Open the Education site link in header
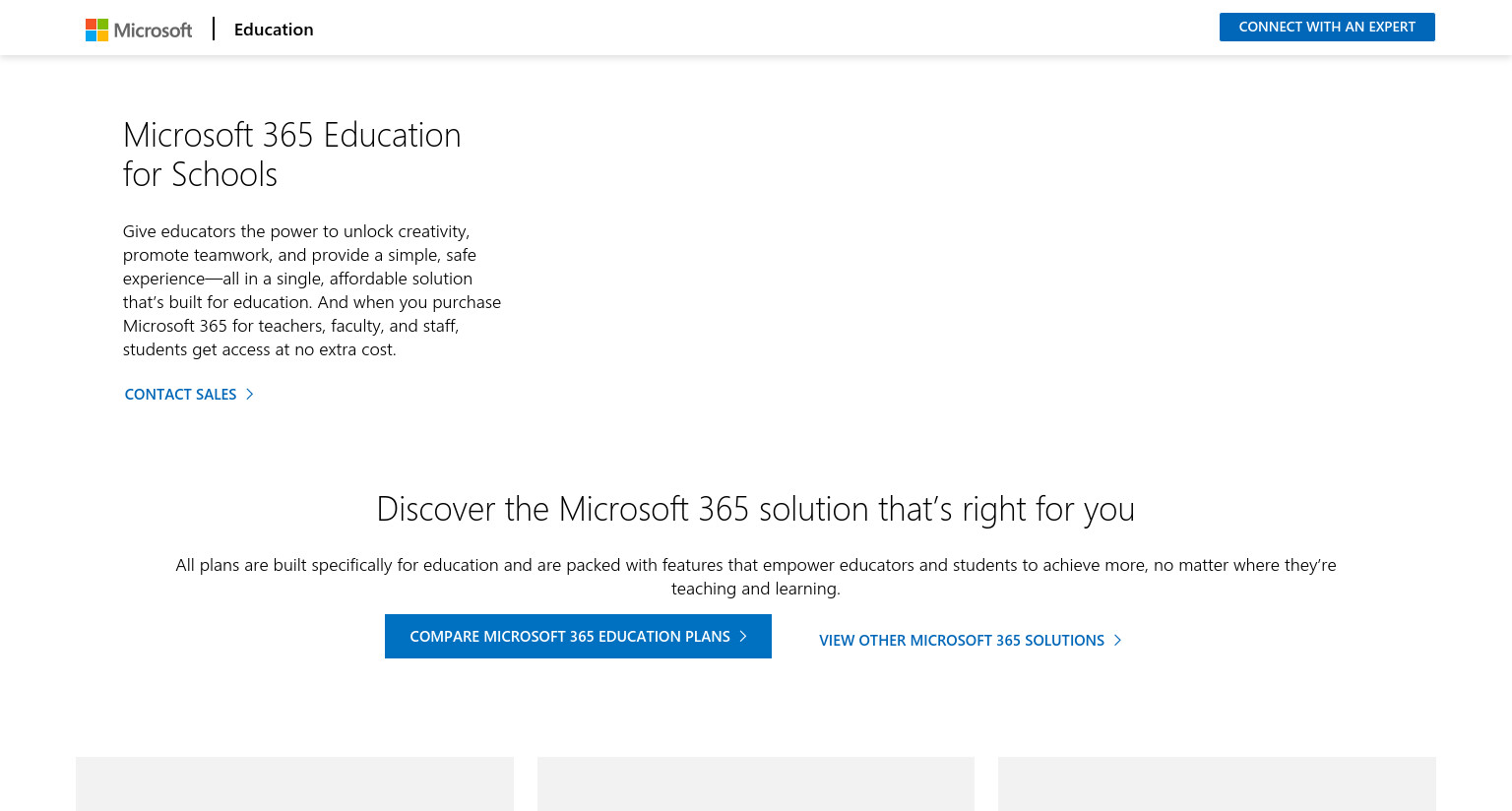Screen dimensions: 1512x811 coord(274,30)
